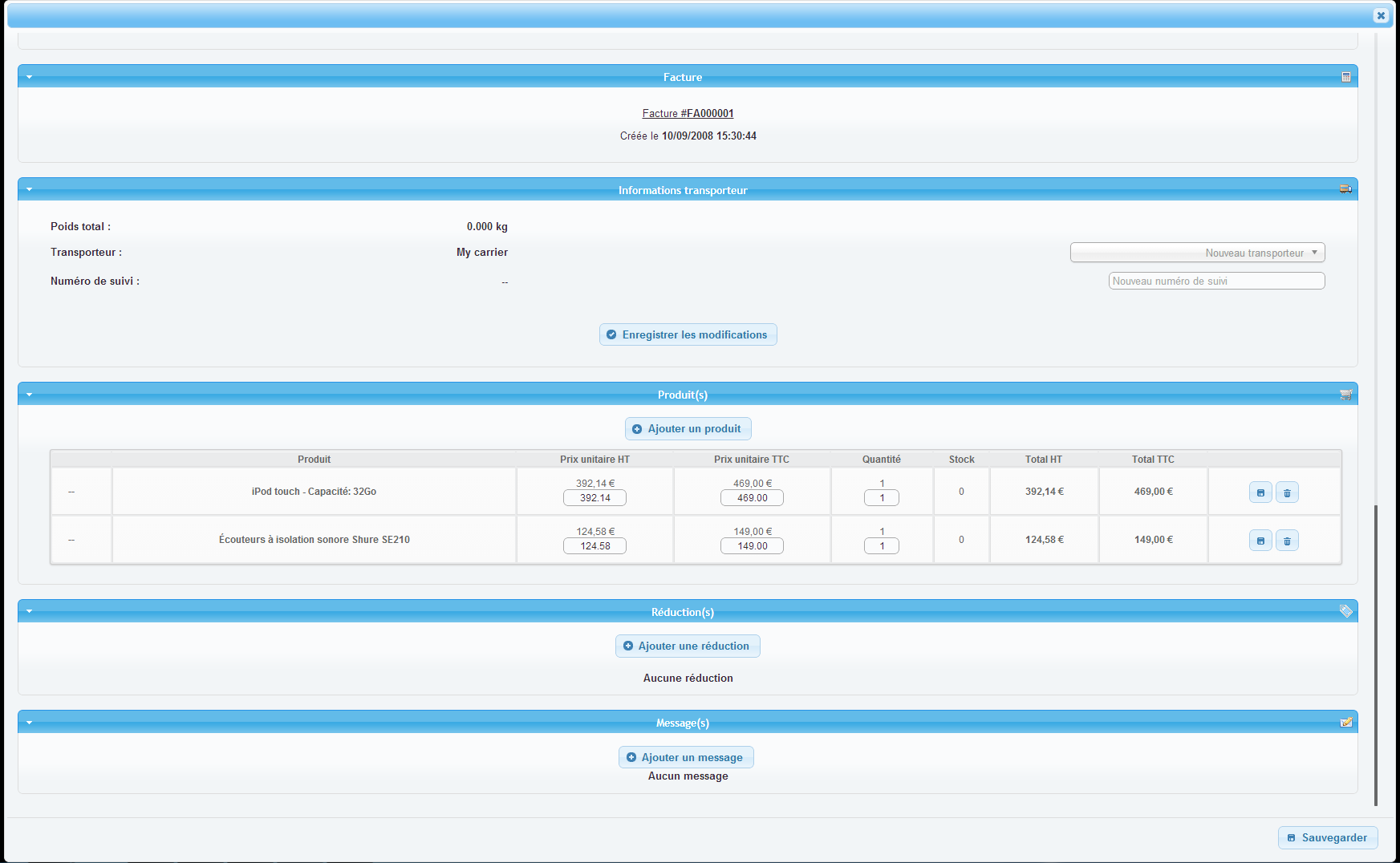Click the creation date 10/09/2008 15:30:44
The width and height of the screenshot is (1400, 863).
[x=708, y=136]
